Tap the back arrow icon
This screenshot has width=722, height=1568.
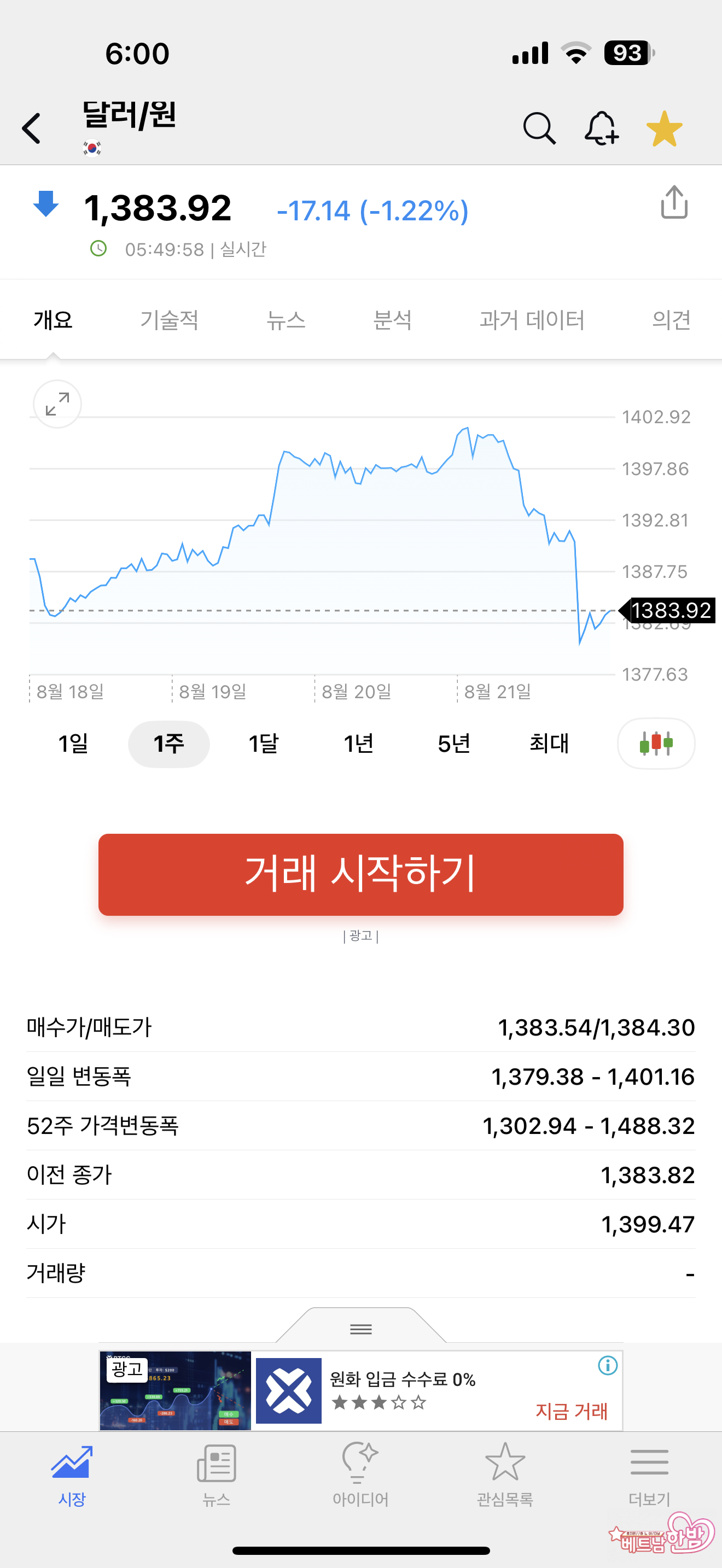(x=32, y=128)
